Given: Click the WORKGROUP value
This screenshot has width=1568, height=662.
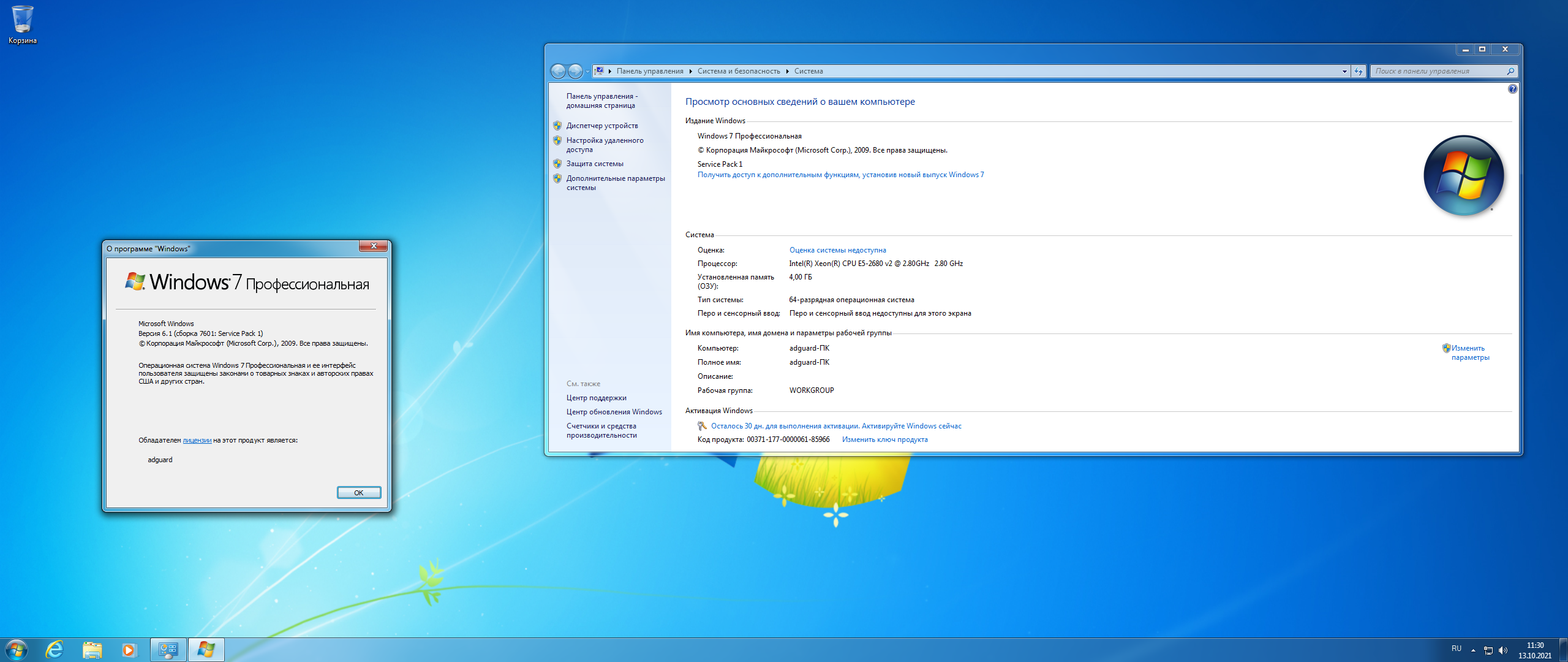Looking at the screenshot, I should point(812,390).
